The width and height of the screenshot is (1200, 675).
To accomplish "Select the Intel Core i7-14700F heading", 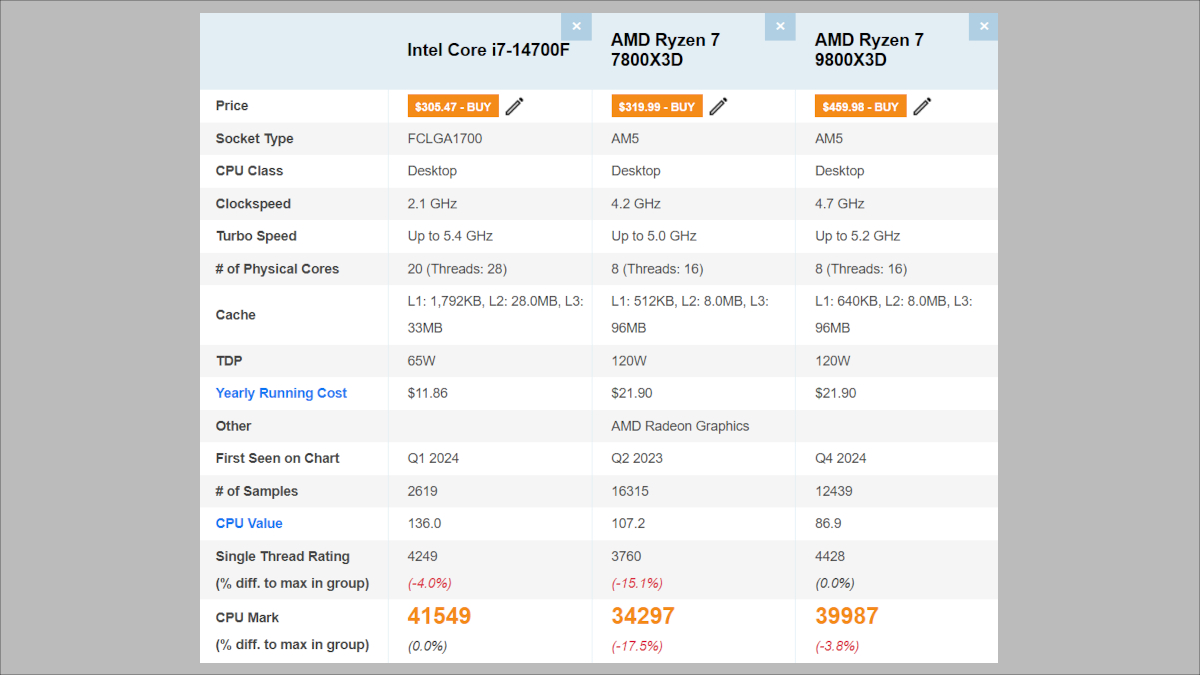I will tap(488, 50).
